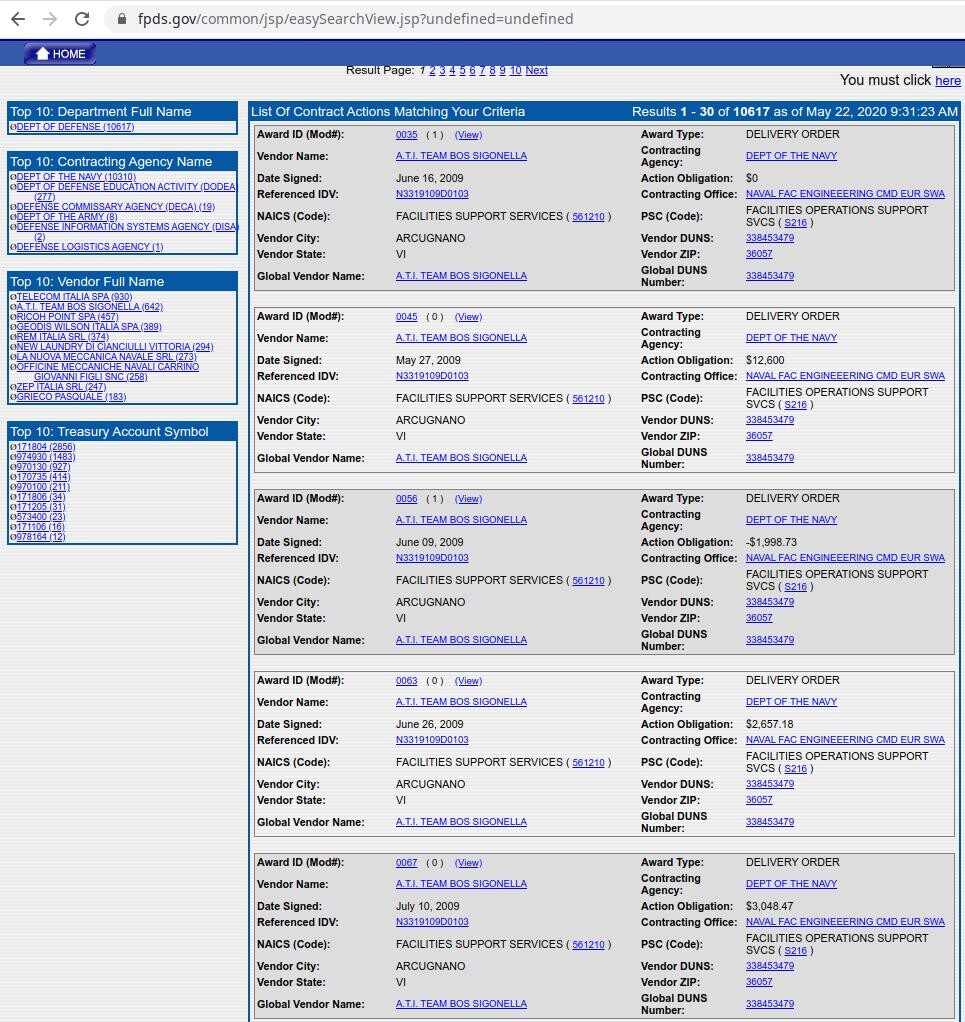Click the Results 1 - 30 of 10617 header text
This screenshot has width=965, height=1022.
pos(794,111)
